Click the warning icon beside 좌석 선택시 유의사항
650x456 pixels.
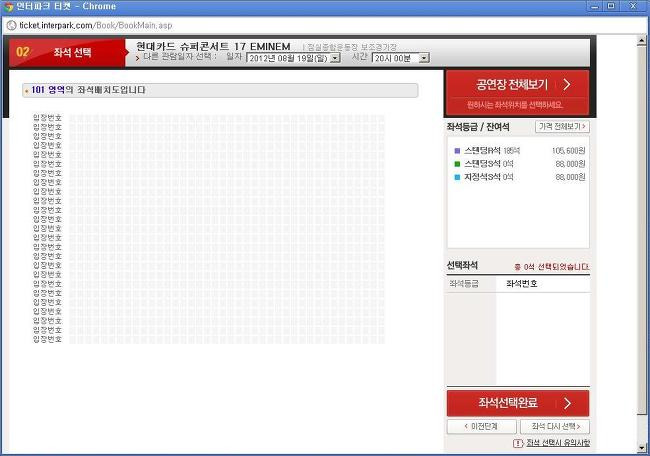[x=518, y=444]
